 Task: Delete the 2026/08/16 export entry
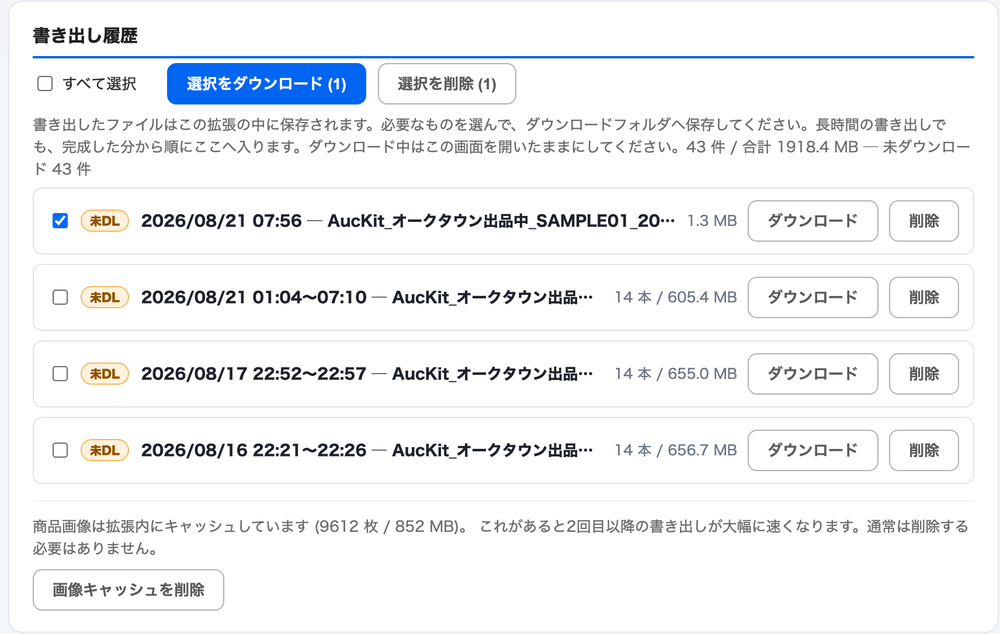click(x=923, y=450)
